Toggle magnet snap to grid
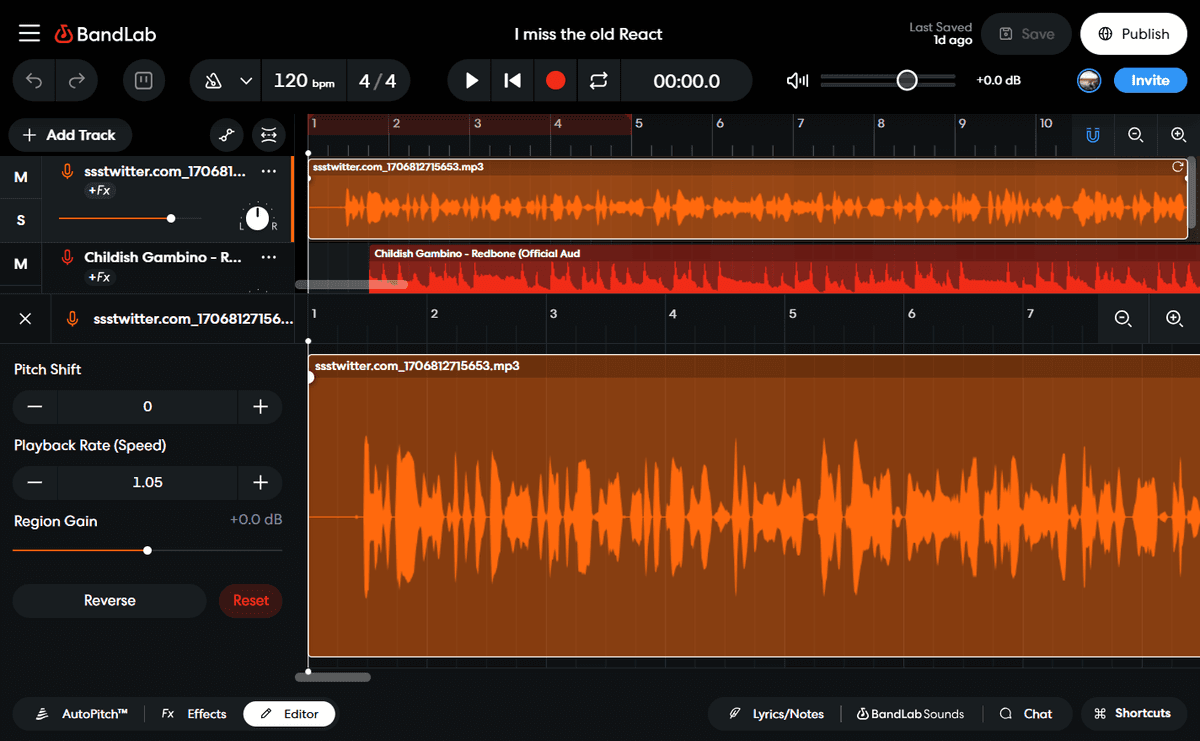 (1093, 135)
